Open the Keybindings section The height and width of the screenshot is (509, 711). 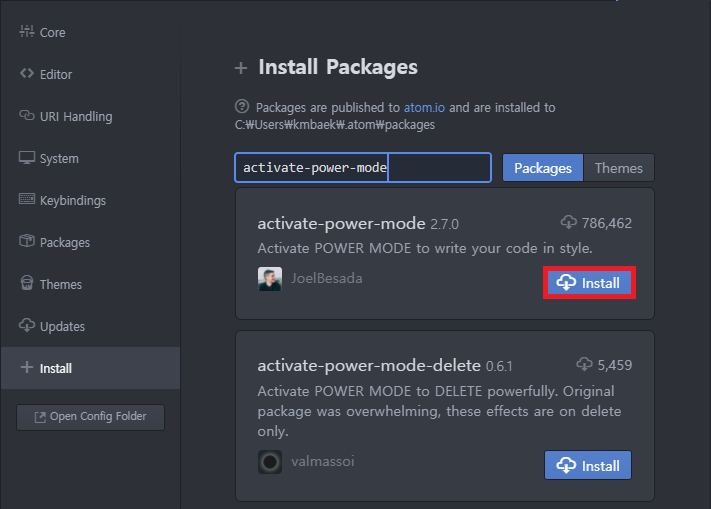tap(91, 200)
